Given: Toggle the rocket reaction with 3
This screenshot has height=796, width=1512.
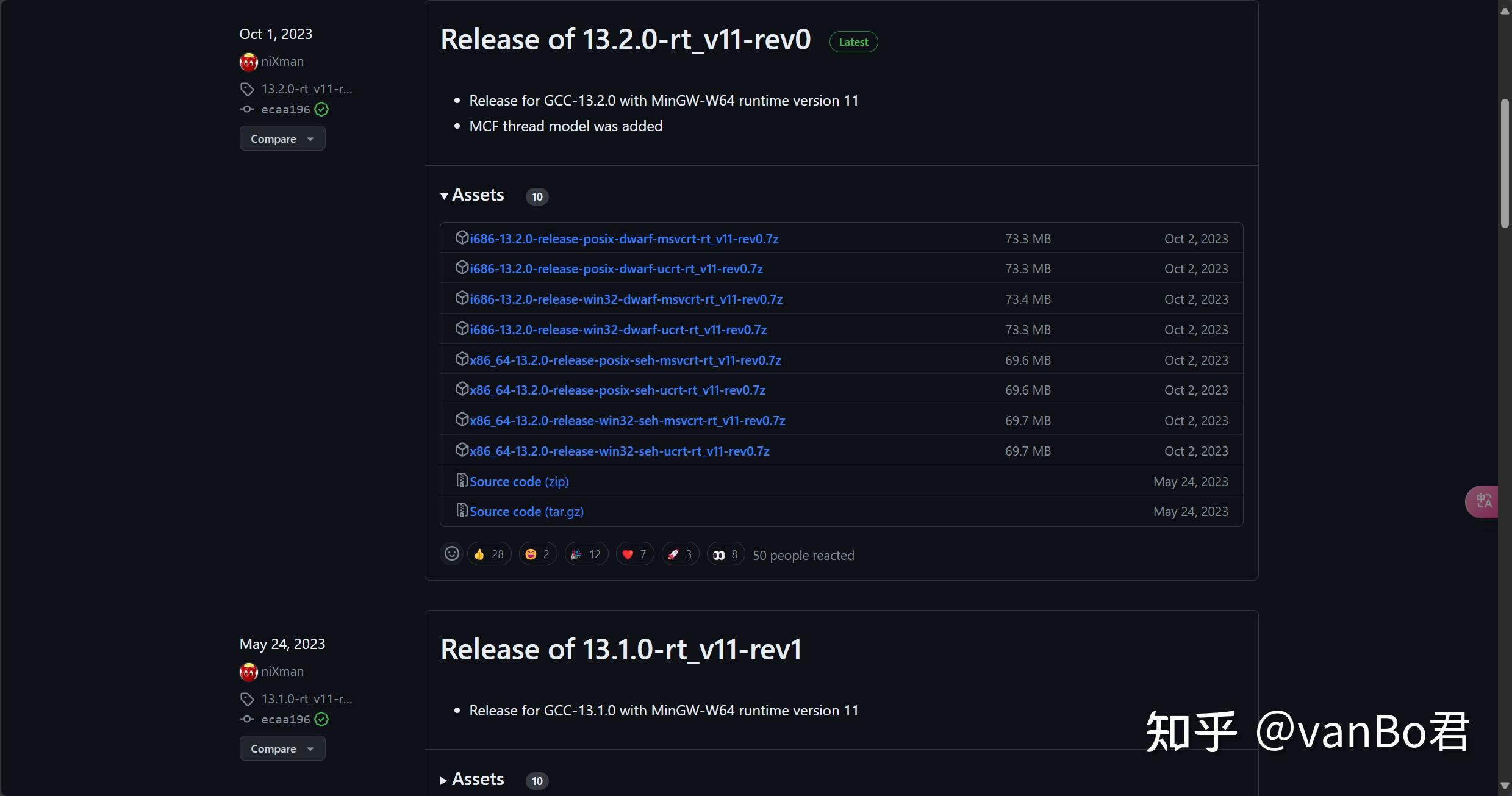Looking at the screenshot, I should [x=680, y=554].
